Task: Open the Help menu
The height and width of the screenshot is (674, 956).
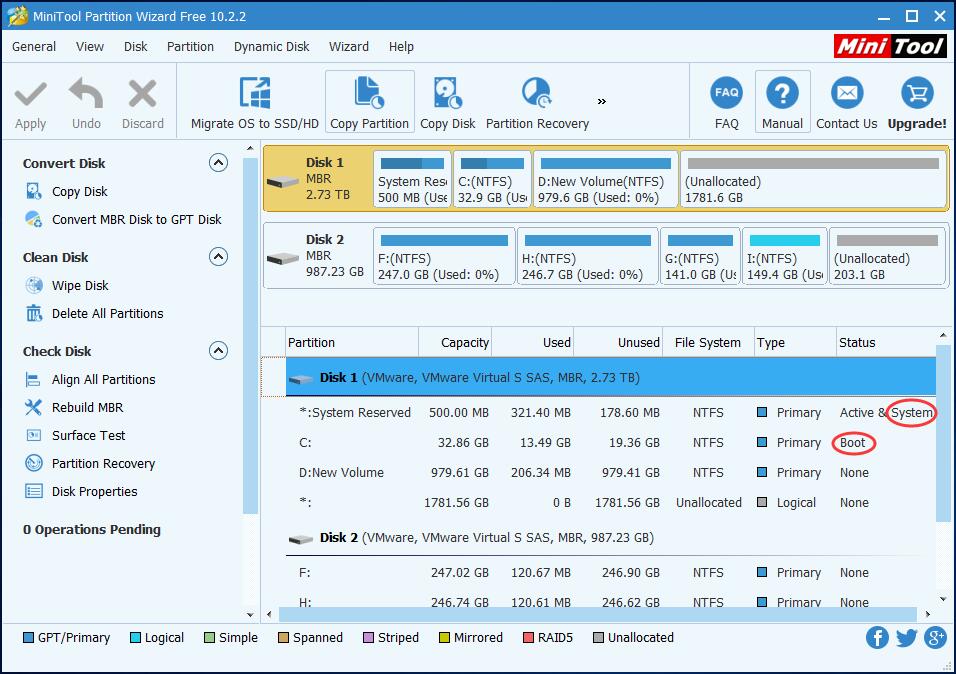Action: pos(401,46)
